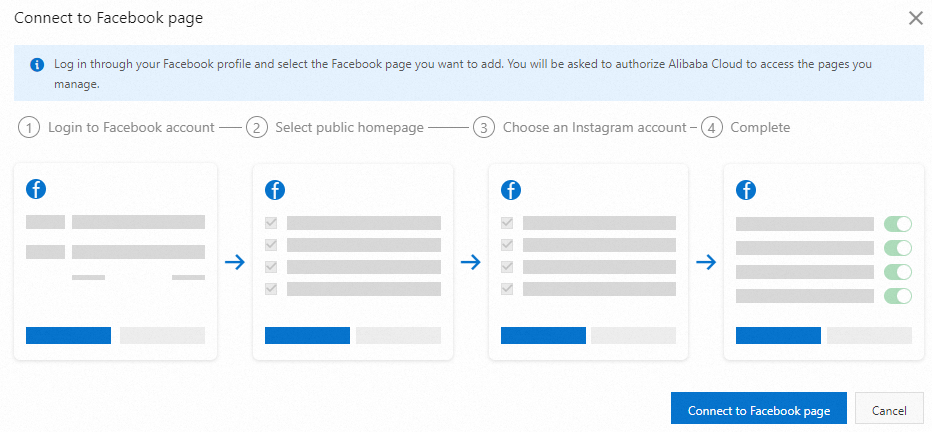
Task: Click Facebook logo in the fourth step card
Action: (x=746, y=189)
